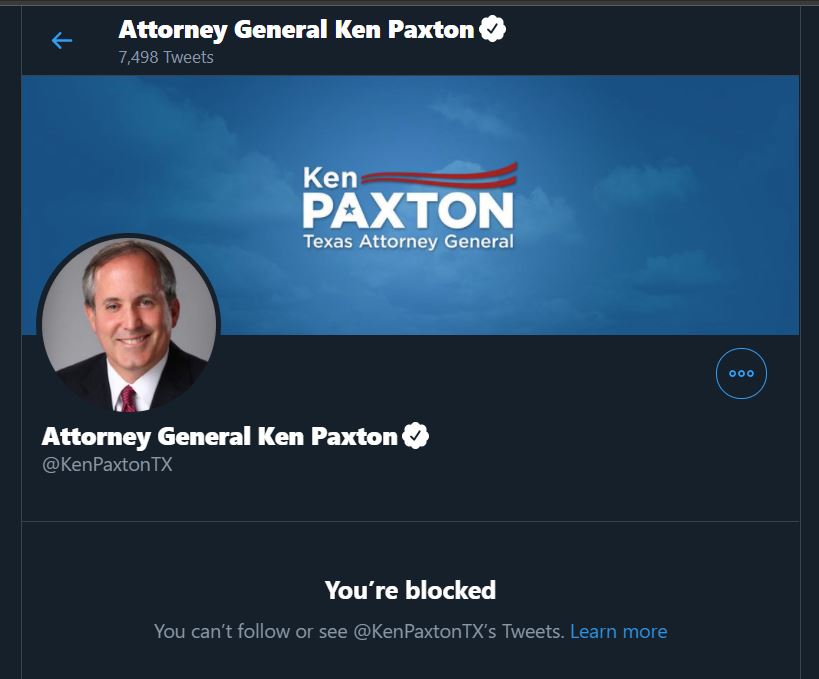The image size is (819, 679).
Task: Click the You're blocked heading text
Action: (x=409, y=590)
